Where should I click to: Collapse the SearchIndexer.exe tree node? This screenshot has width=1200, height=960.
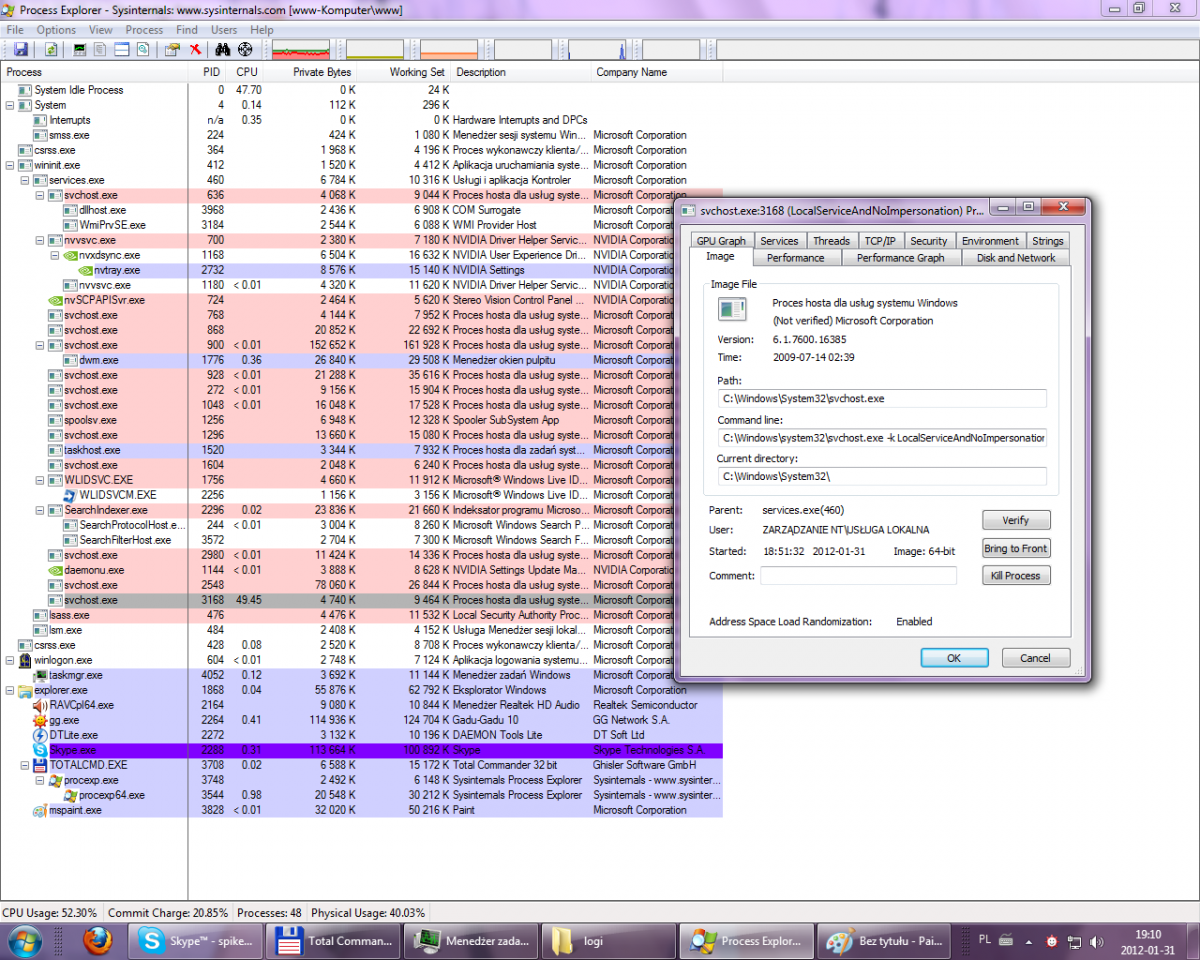(x=40, y=510)
